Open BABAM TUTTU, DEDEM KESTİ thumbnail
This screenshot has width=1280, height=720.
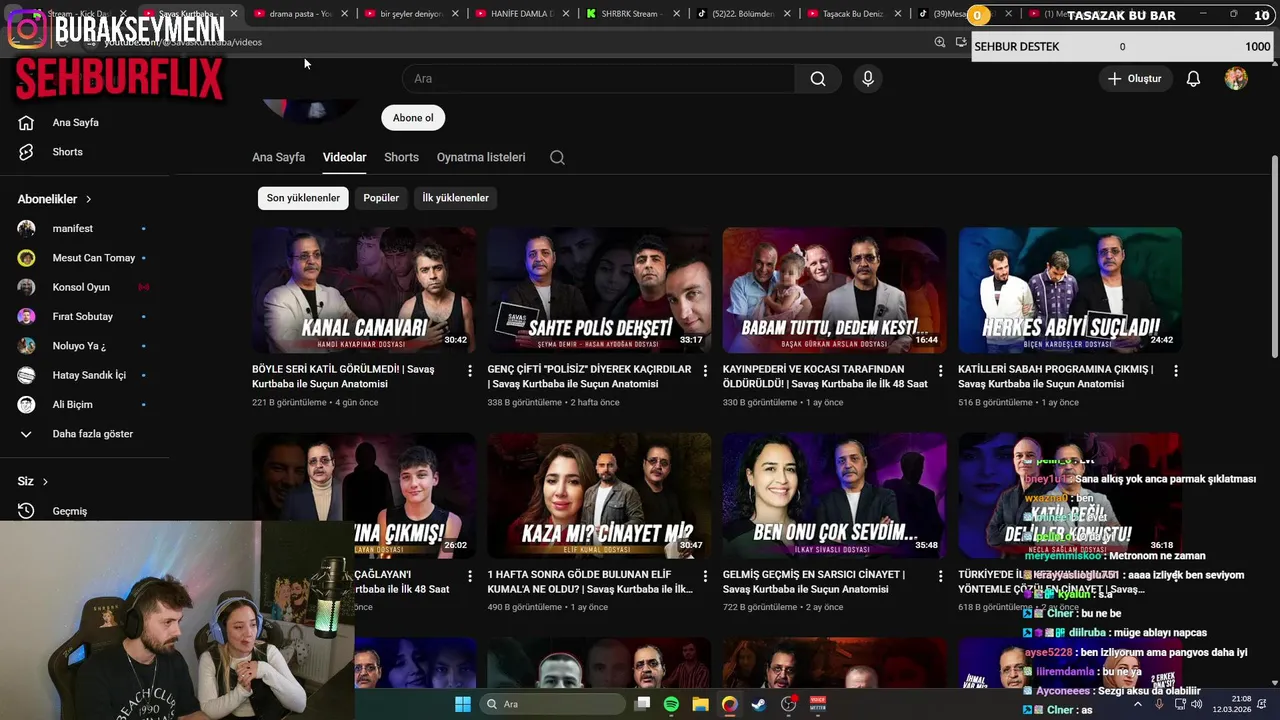pos(834,290)
